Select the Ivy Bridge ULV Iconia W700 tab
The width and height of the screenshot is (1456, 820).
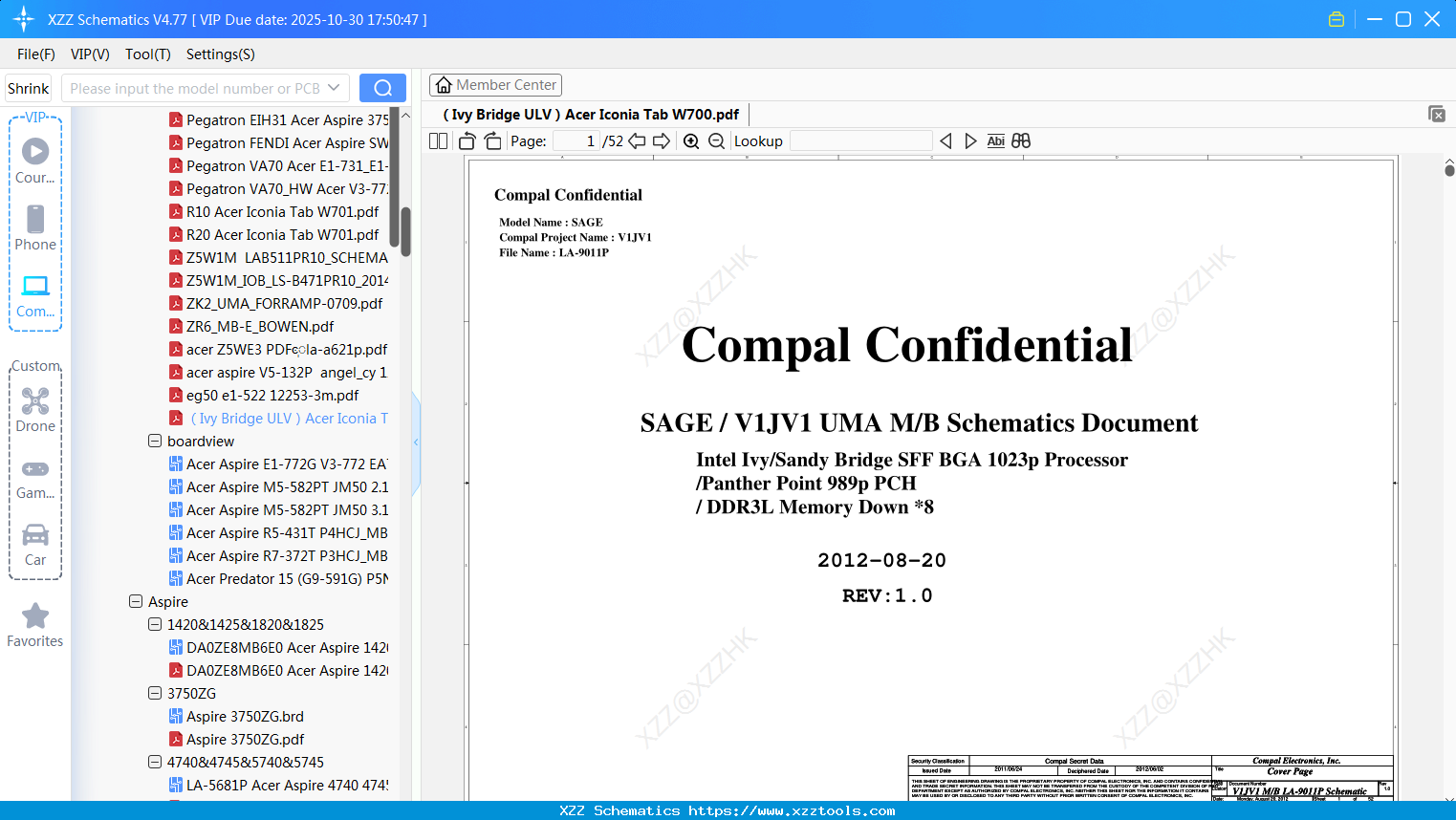coord(591,115)
